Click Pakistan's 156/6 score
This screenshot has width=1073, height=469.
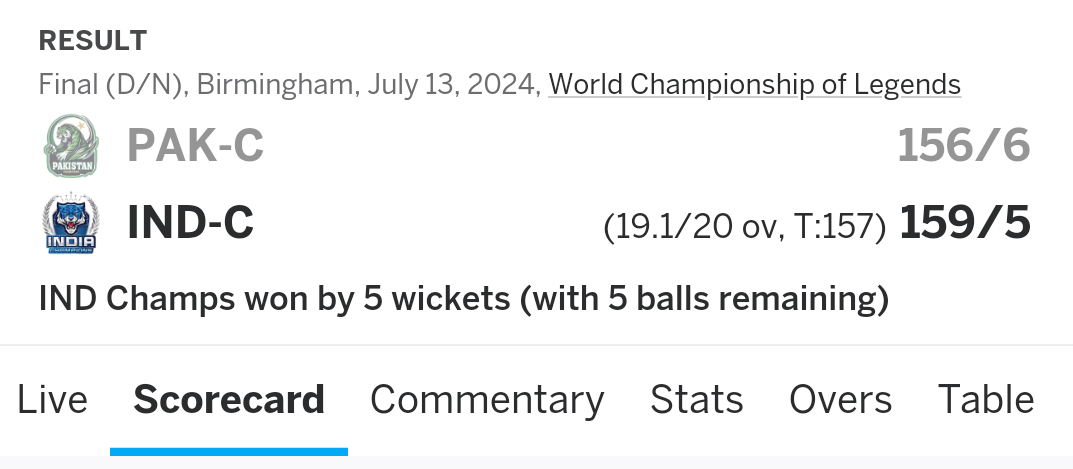pyautogui.click(x=964, y=146)
